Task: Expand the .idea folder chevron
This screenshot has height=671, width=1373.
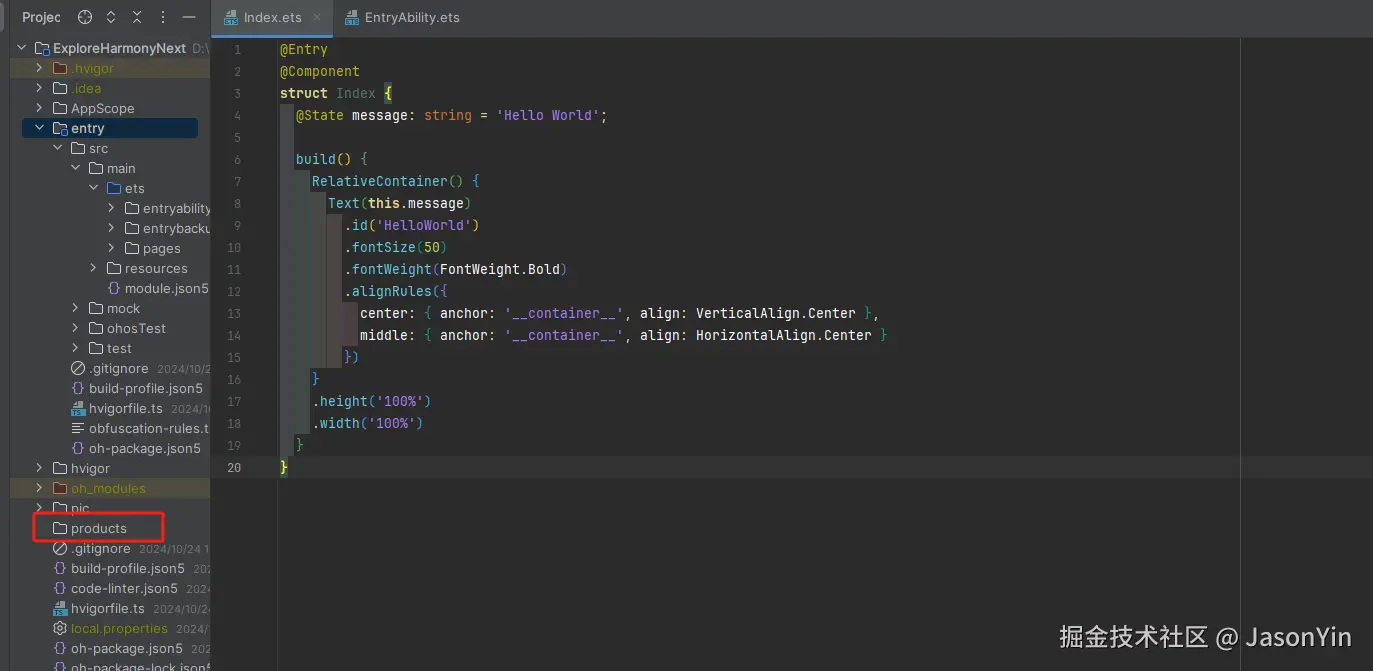Action: [39, 88]
